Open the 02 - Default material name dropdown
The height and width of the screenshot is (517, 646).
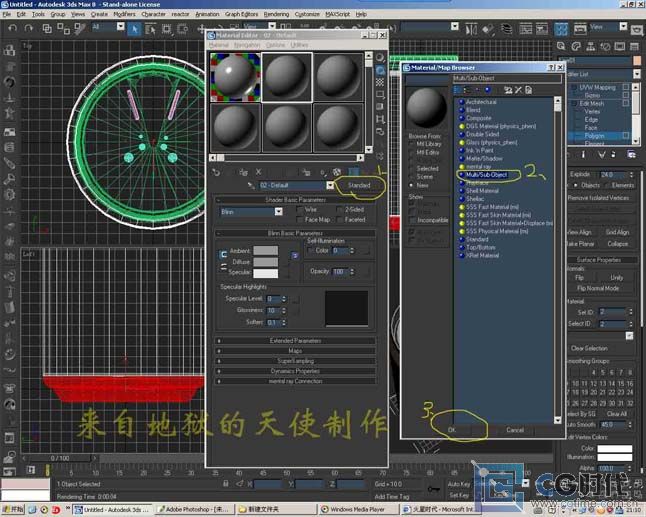(x=330, y=185)
